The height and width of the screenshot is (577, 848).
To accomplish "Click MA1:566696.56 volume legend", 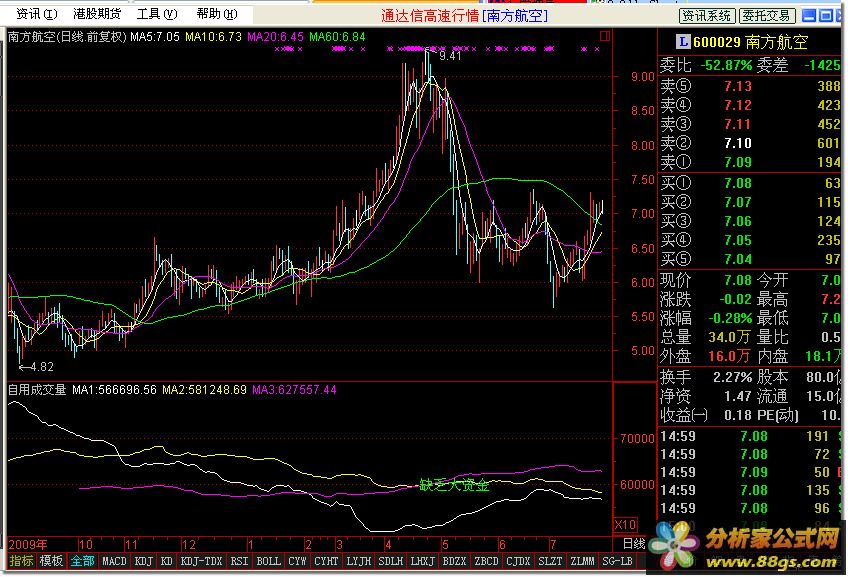I will pos(114,389).
